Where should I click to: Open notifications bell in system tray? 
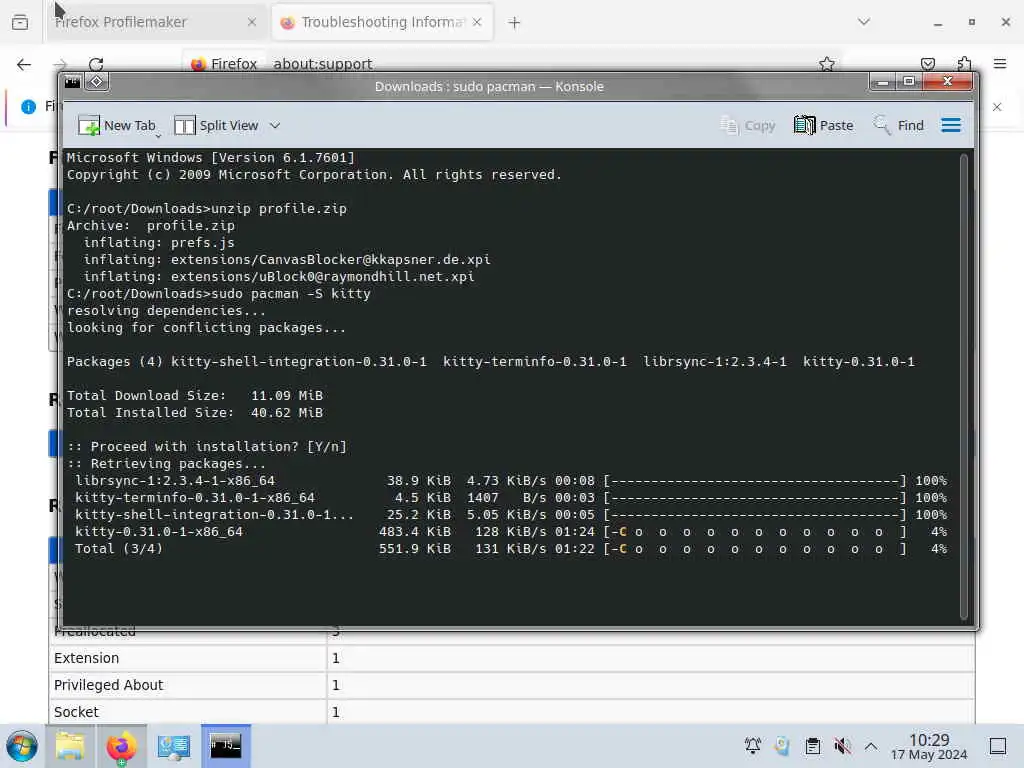[x=753, y=746]
